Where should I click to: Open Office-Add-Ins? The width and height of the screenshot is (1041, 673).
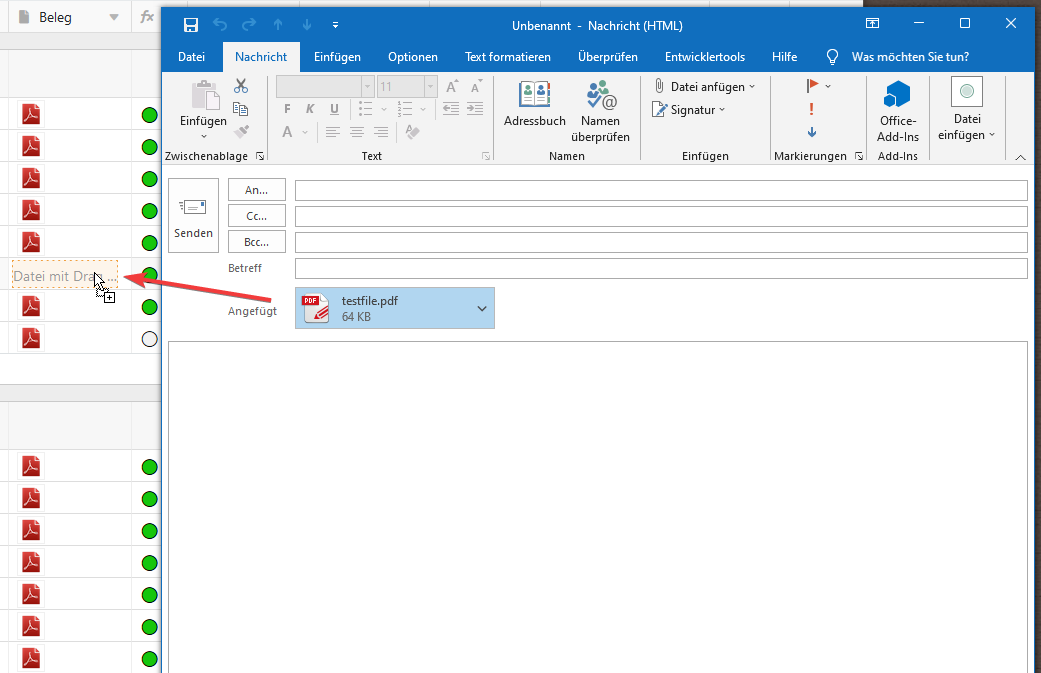pos(898,111)
